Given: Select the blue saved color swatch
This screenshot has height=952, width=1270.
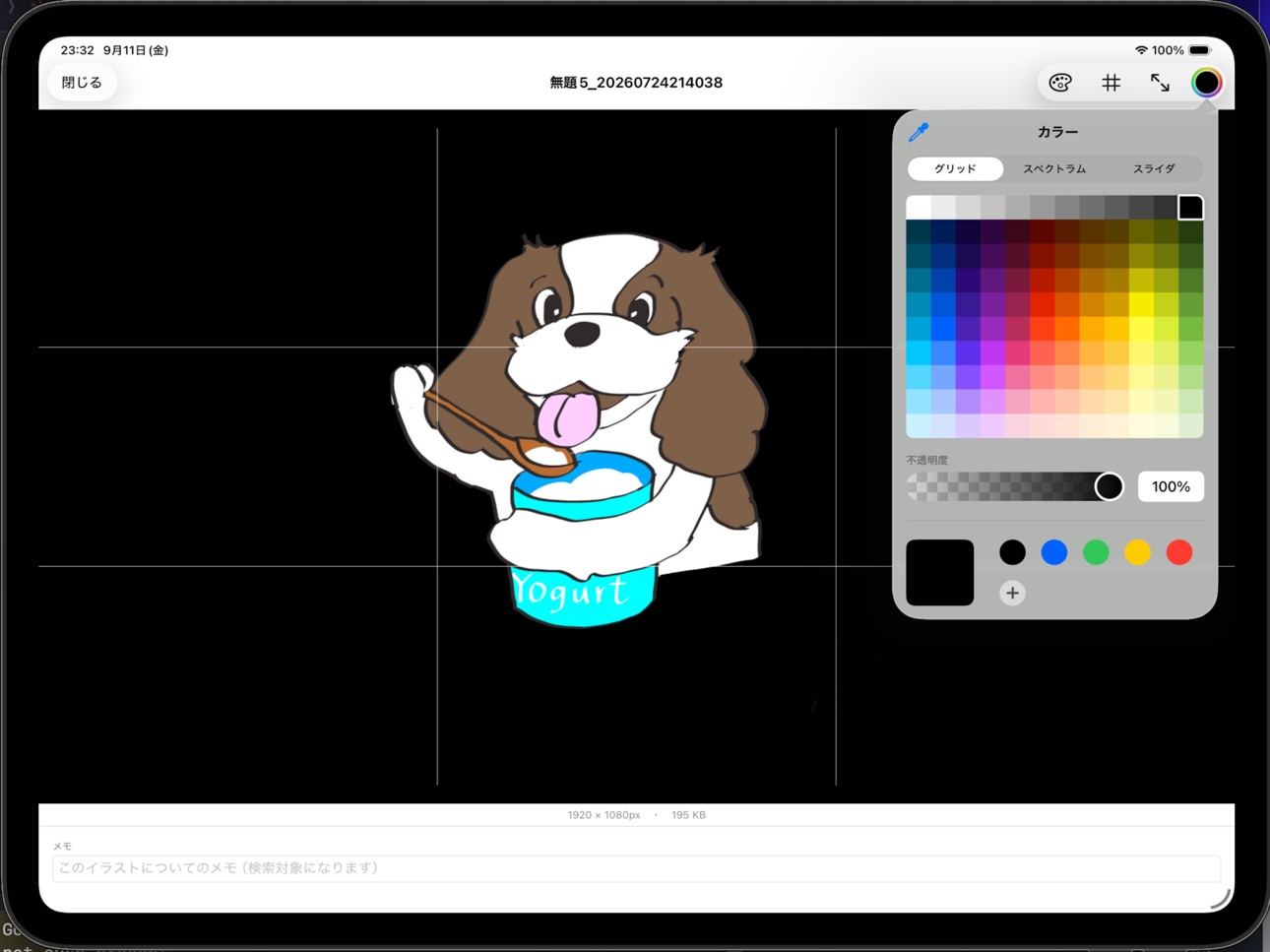Looking at the screenshot, I should pyautogui.click(x=1054, y=552).
